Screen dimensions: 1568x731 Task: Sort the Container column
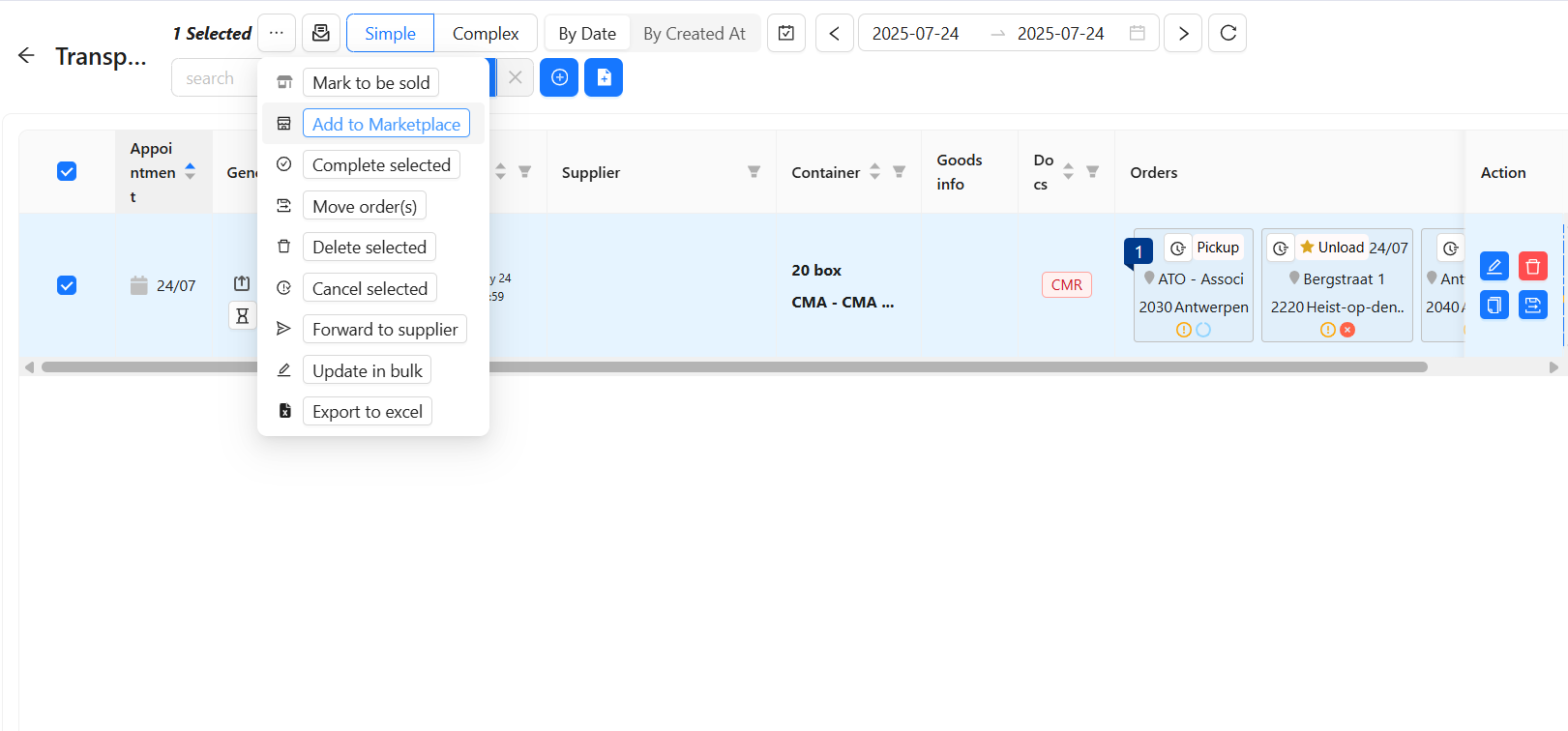pos(874,171)
